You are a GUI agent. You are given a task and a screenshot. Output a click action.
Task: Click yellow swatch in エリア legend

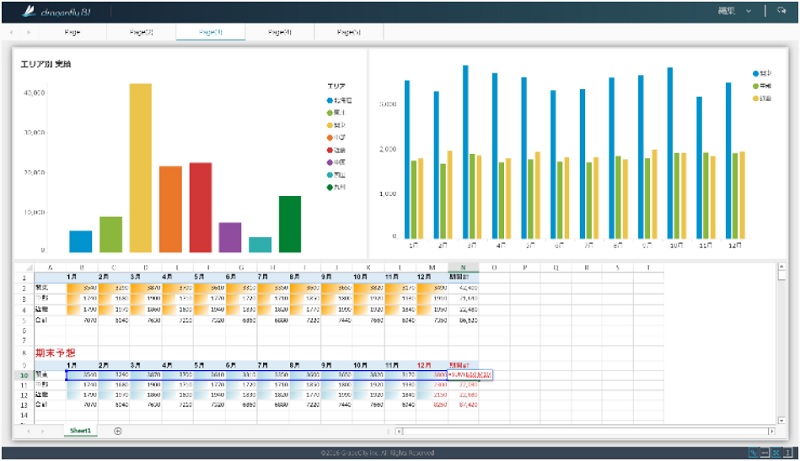coord(330,125)
